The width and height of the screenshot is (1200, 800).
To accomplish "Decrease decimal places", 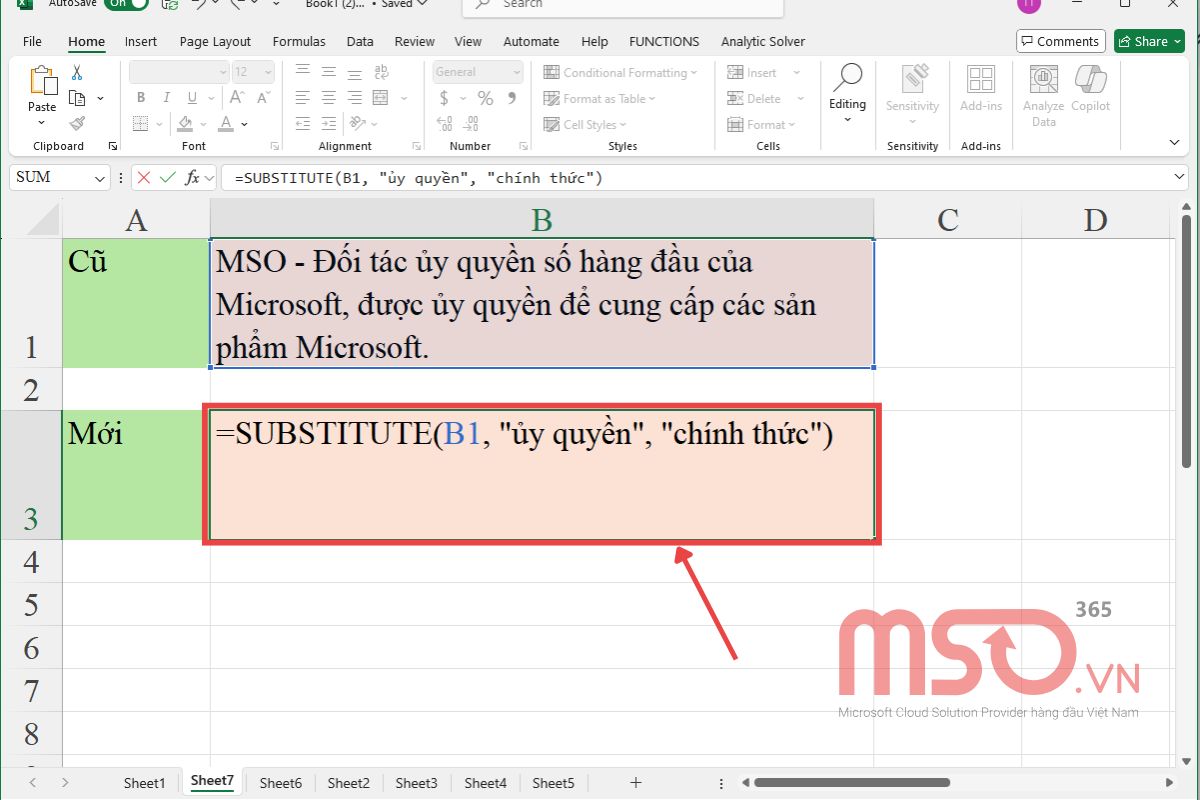I will click(471, 124).
